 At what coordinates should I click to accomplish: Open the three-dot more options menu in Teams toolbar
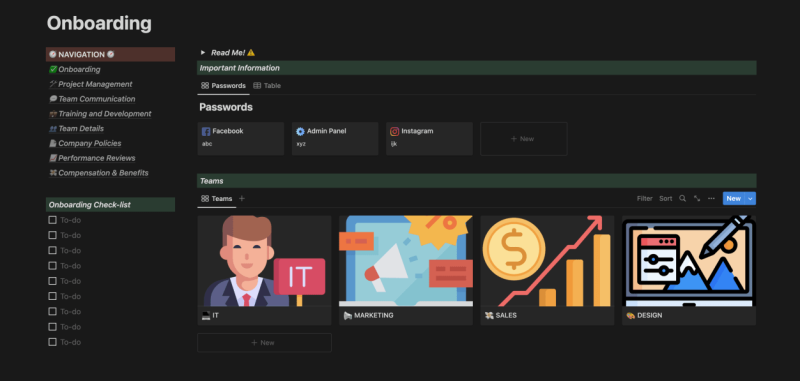[711, 199]
